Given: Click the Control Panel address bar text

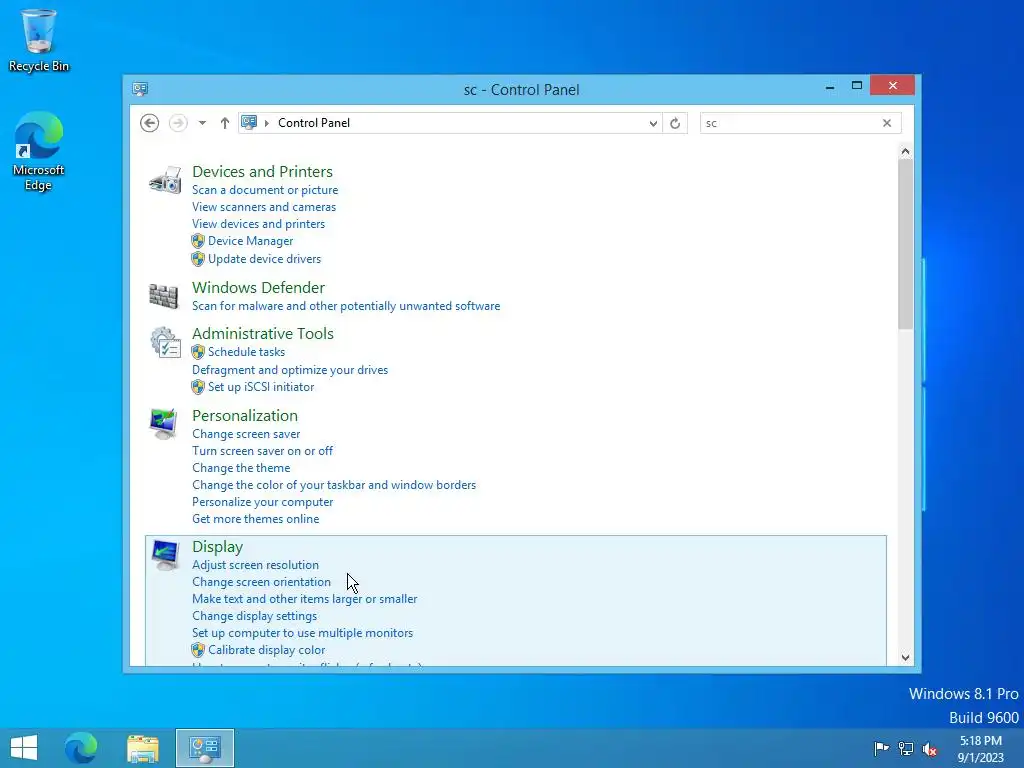Looking at the screenshot, I should [x=313, y=123].
